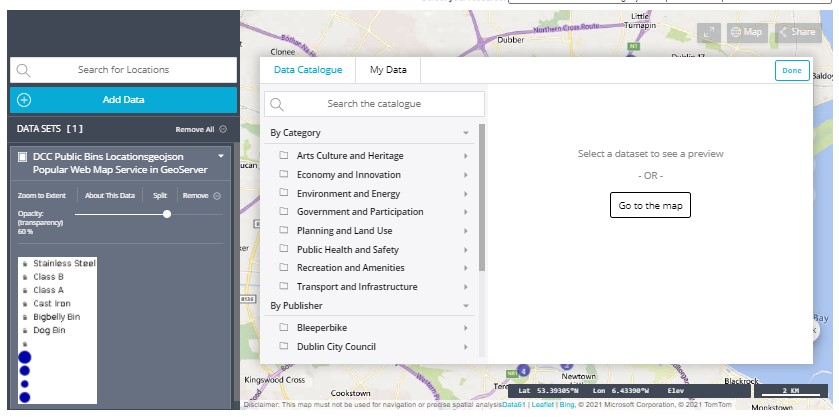Click magnifier icon in Search for Locations
This screenshot has width=839, height=417.
24,70
